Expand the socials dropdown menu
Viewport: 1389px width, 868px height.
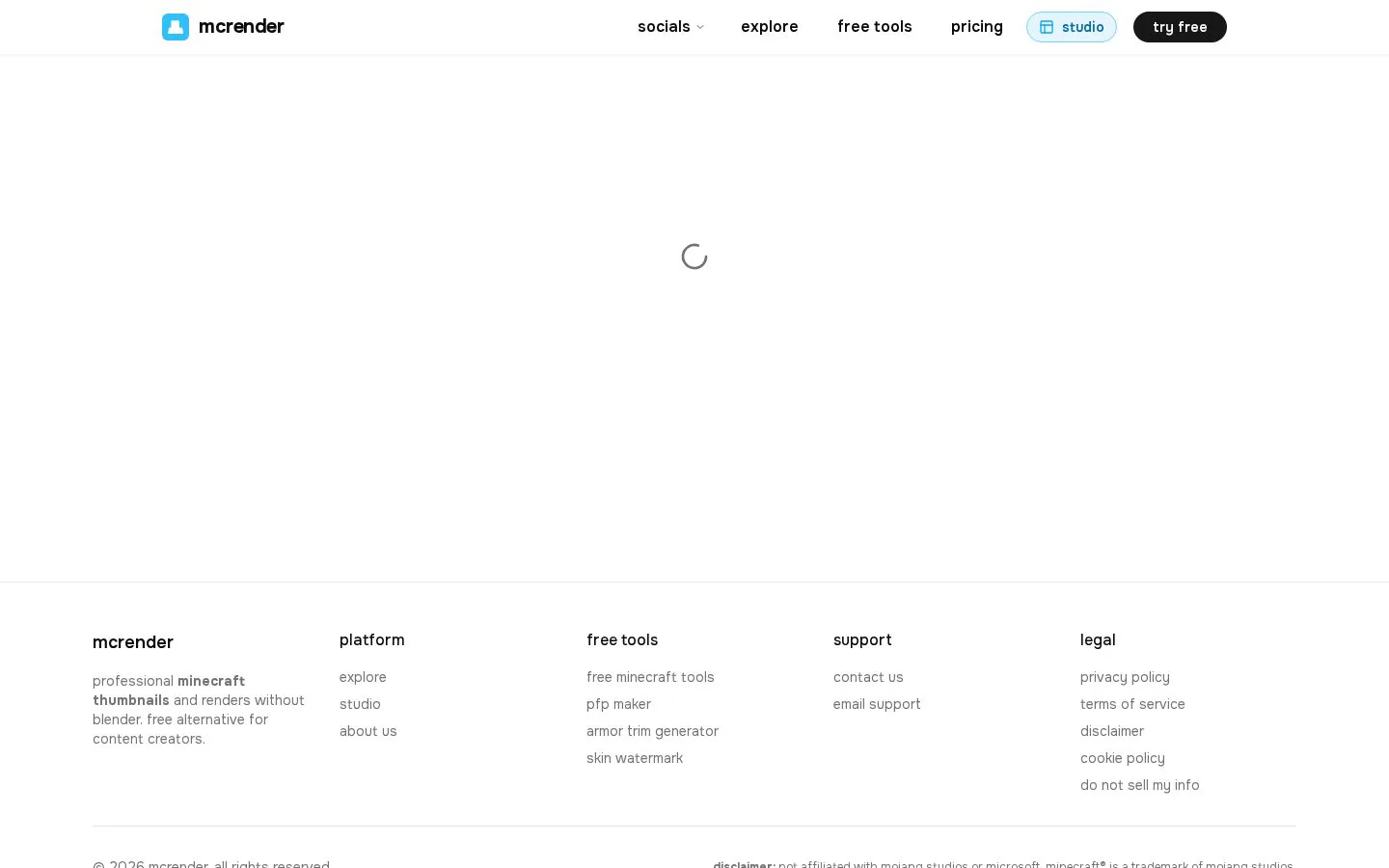point(670,27)
